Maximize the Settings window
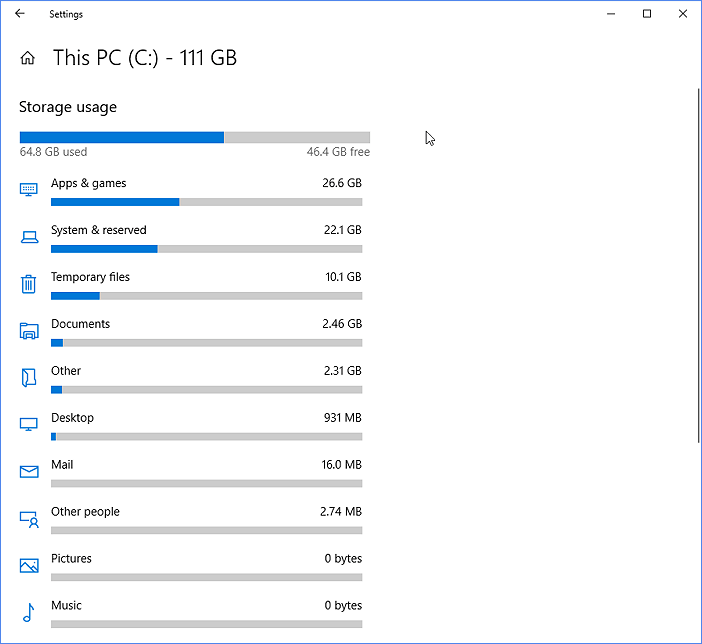 coord(647,14)
